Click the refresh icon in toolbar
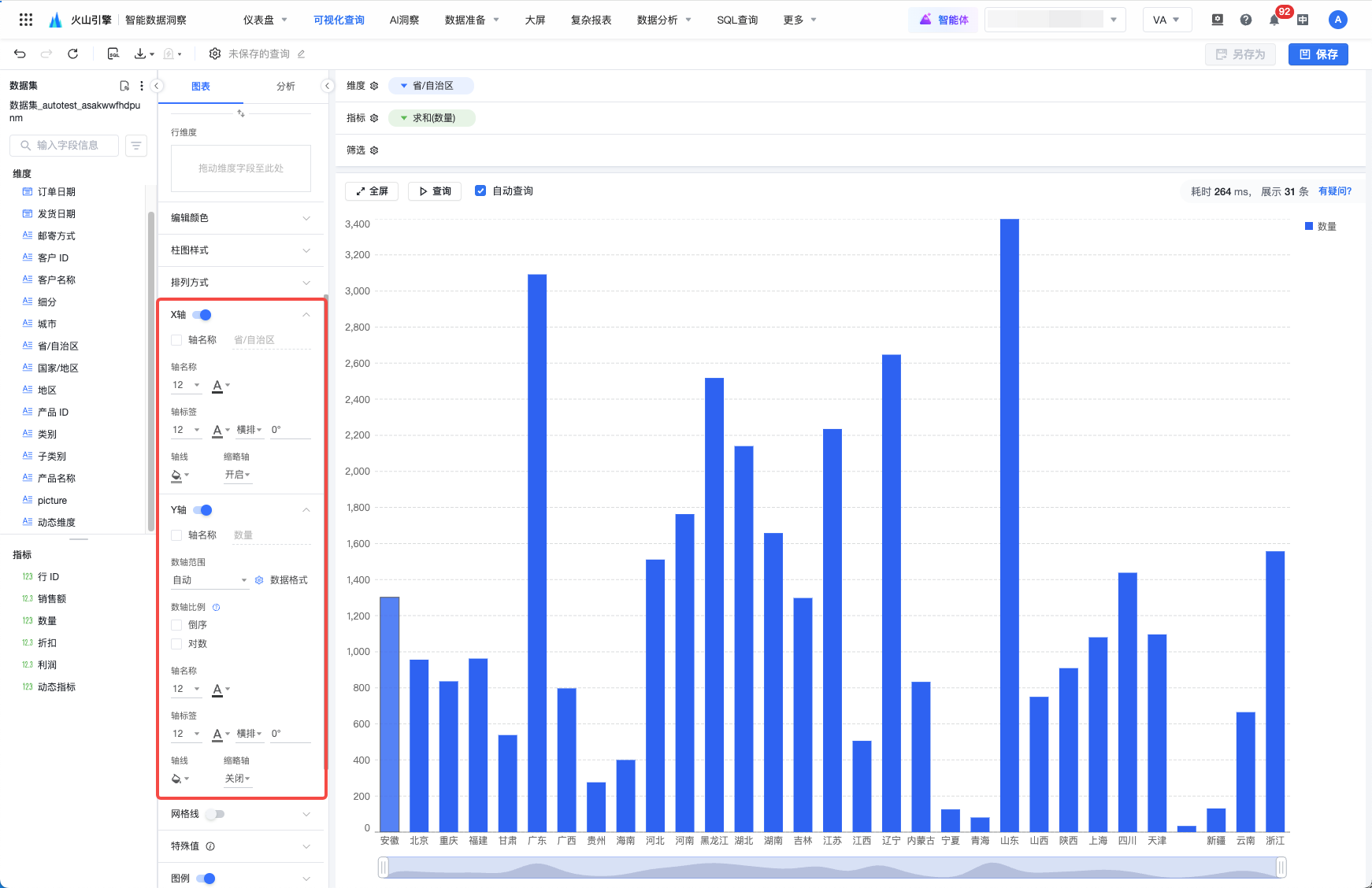Screen dimensions: 1372x888 click(x=72, y=54)
